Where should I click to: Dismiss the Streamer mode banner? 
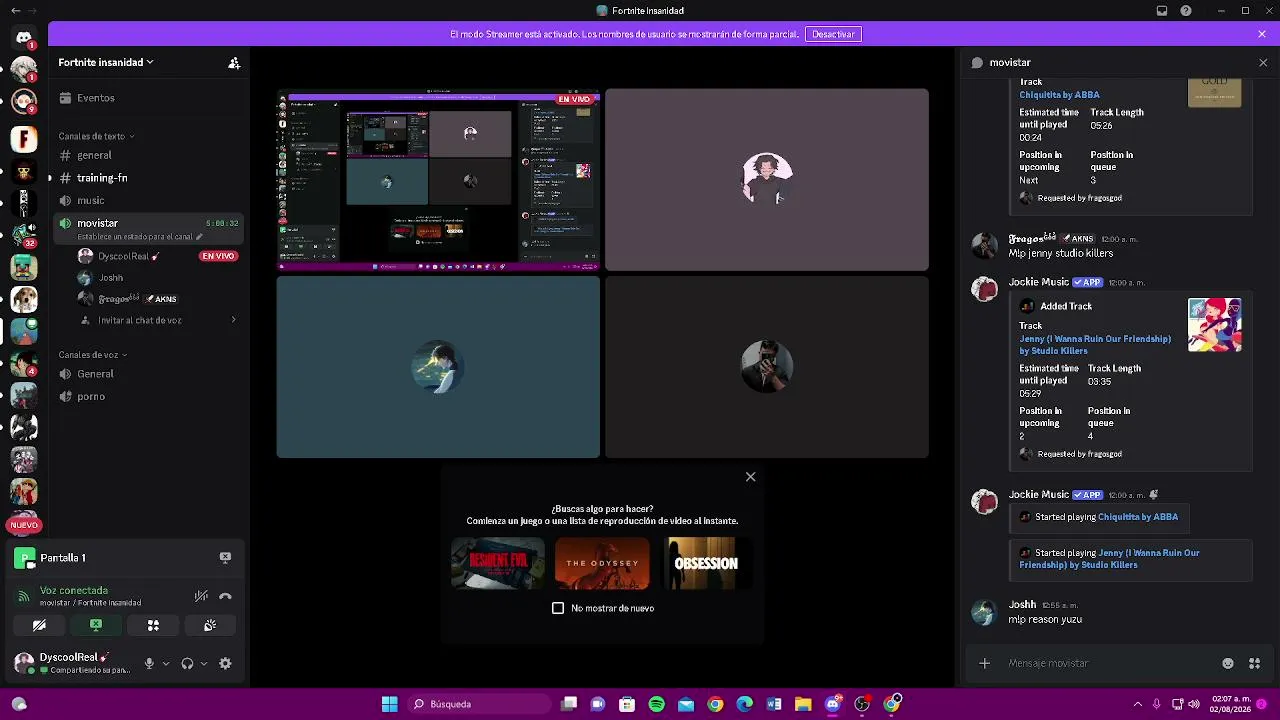(1262, 34)
